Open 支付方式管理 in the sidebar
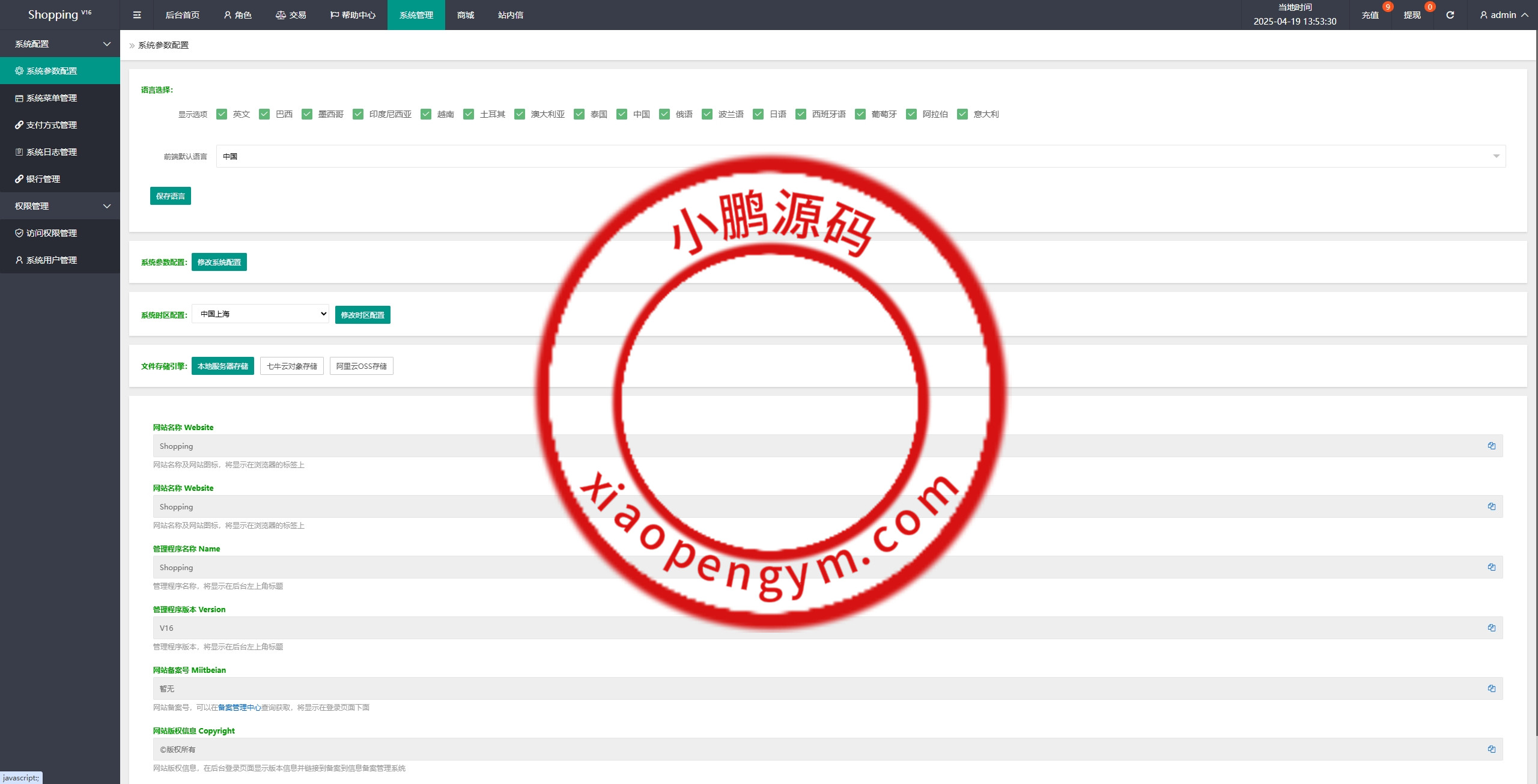This screenshot has height=784, width=1538. tap(51, 125)
